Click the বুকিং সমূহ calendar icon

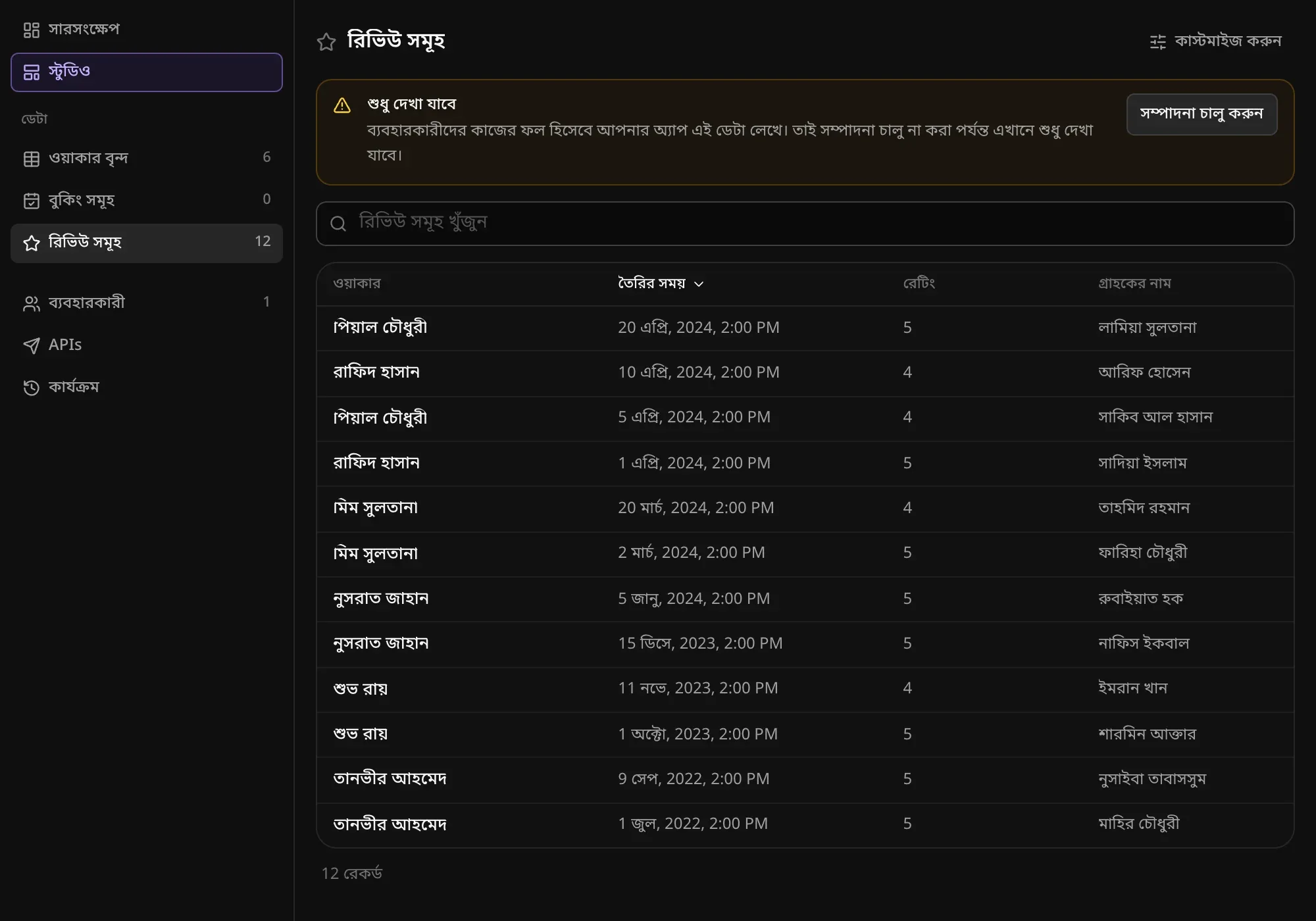pos(32,201)
